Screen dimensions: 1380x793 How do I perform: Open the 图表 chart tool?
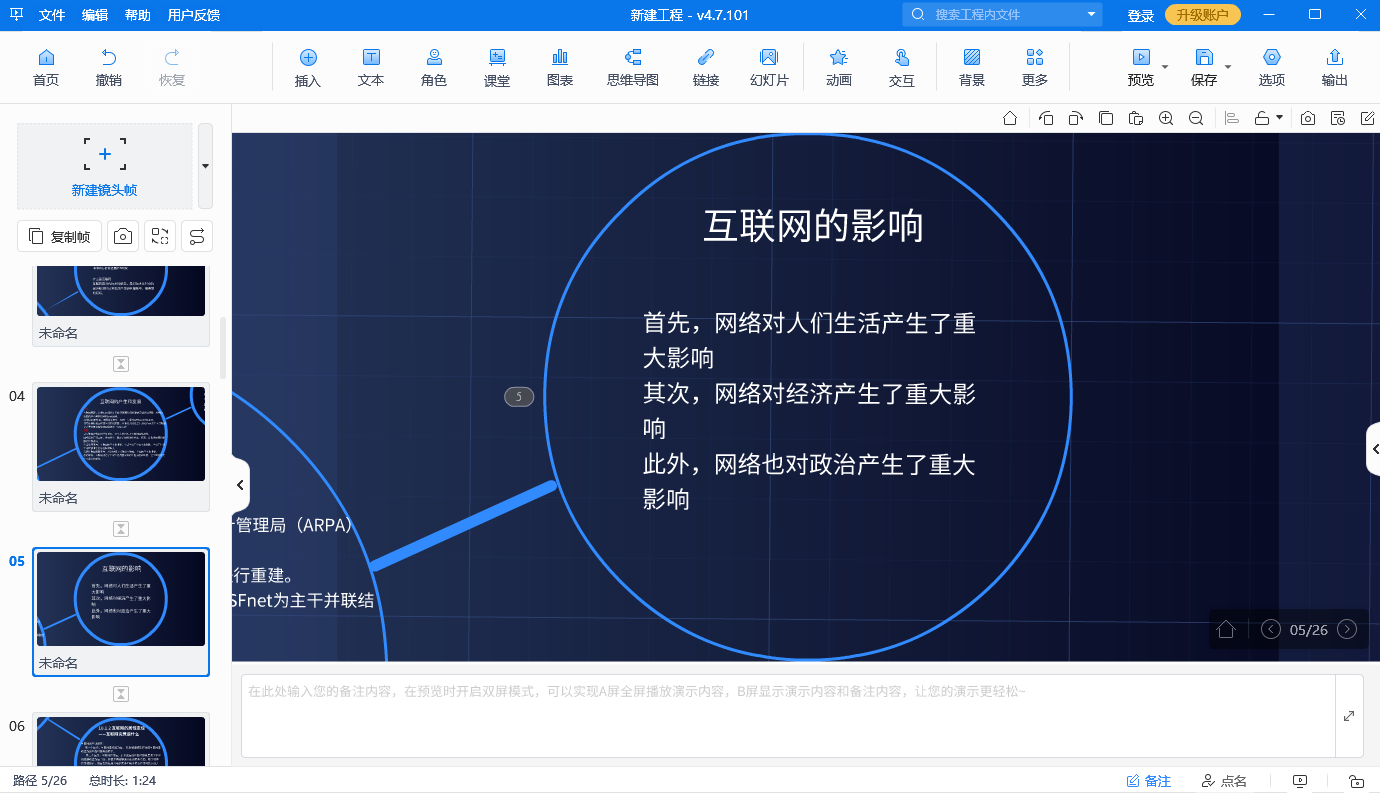(560, 68)
